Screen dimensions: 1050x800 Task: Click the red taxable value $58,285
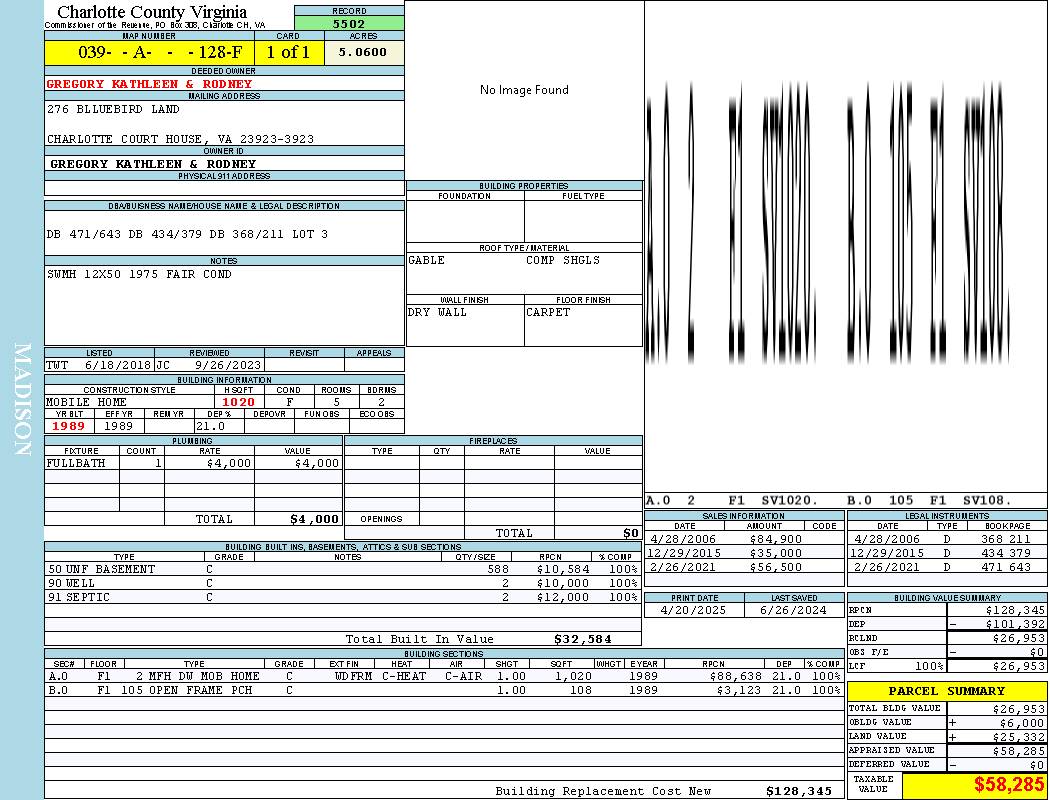(x=1008, y=785)
